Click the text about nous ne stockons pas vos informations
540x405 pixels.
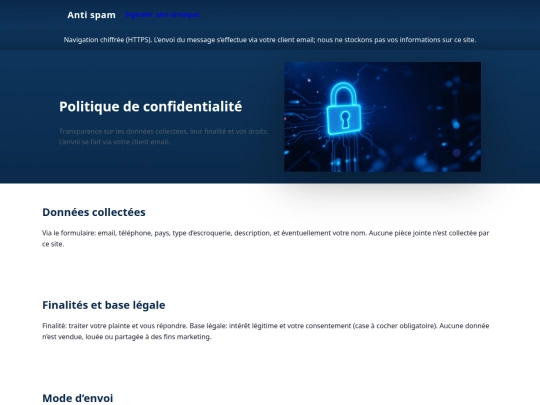point(396,40)
